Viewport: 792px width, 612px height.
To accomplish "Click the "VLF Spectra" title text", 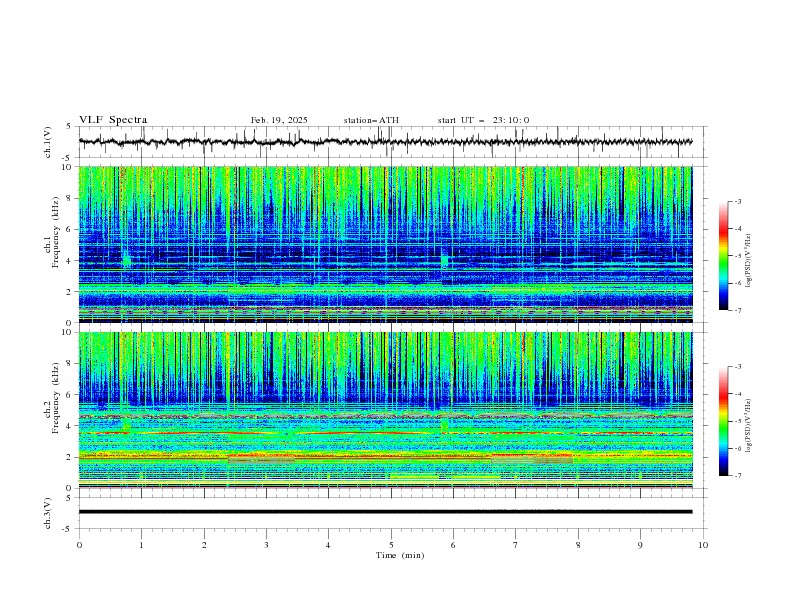I will [x=113, y=120].
